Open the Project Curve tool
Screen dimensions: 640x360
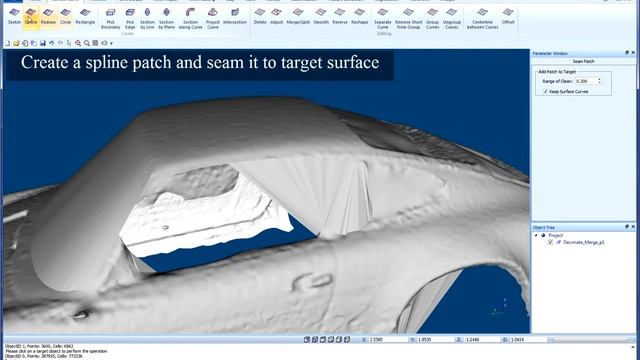coord(213,19)
